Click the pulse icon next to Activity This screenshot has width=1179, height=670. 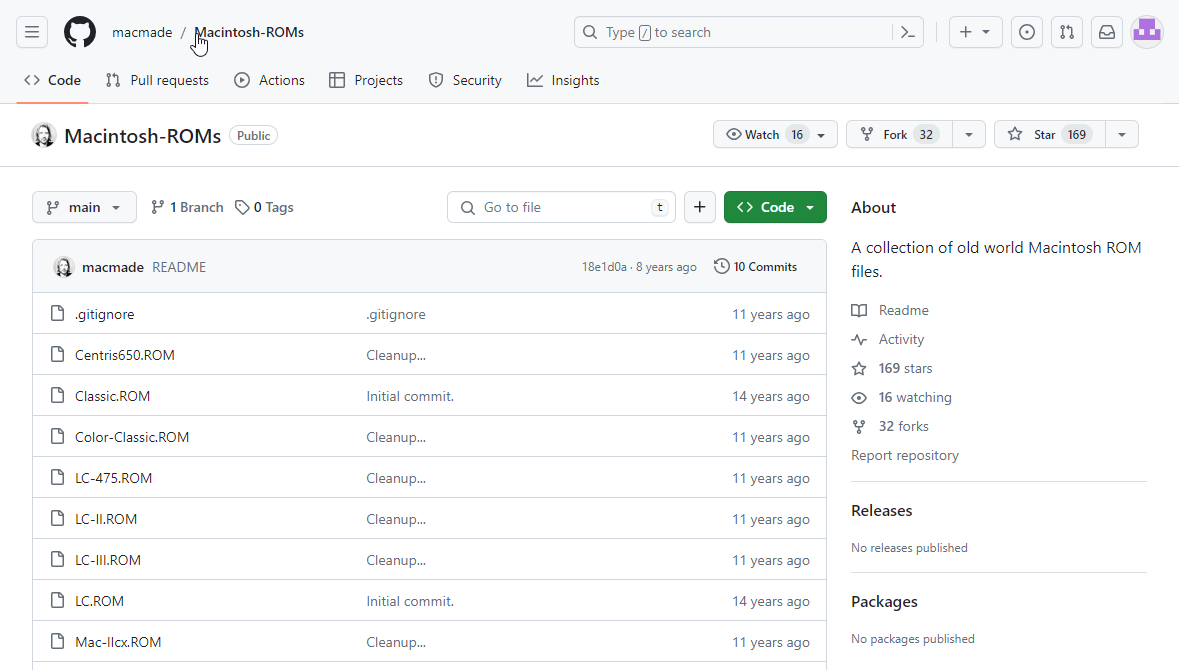859,340
